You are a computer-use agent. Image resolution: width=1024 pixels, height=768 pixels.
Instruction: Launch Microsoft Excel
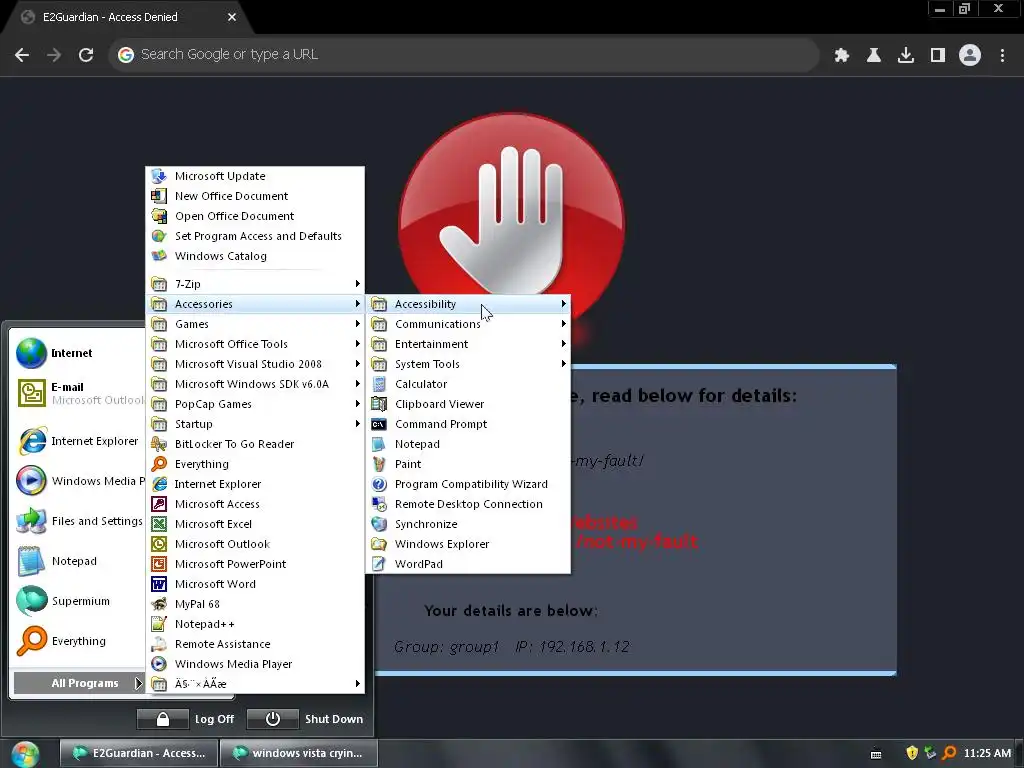coord(255,524)
